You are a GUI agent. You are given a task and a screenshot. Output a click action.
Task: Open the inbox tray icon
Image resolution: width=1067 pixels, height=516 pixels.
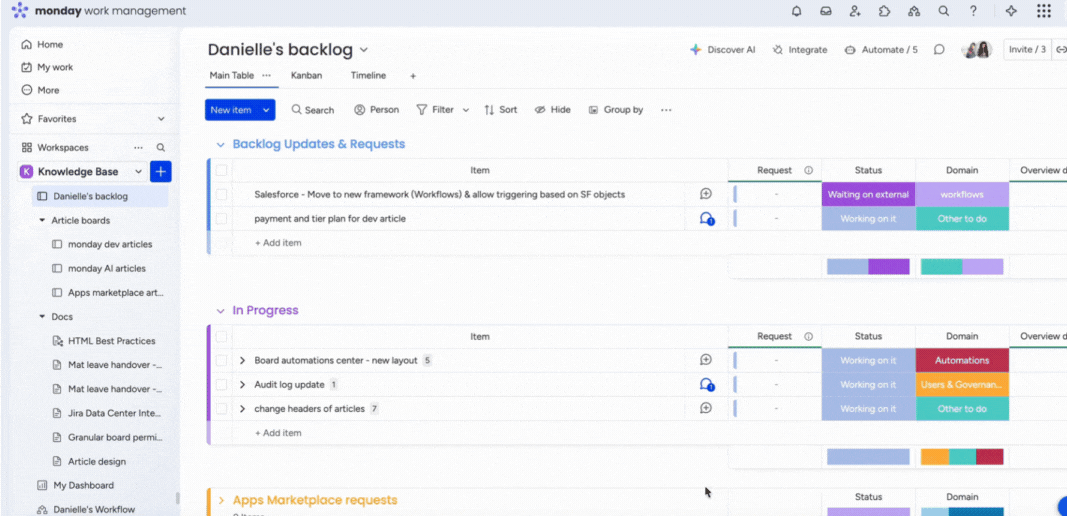tap(825, 11)
